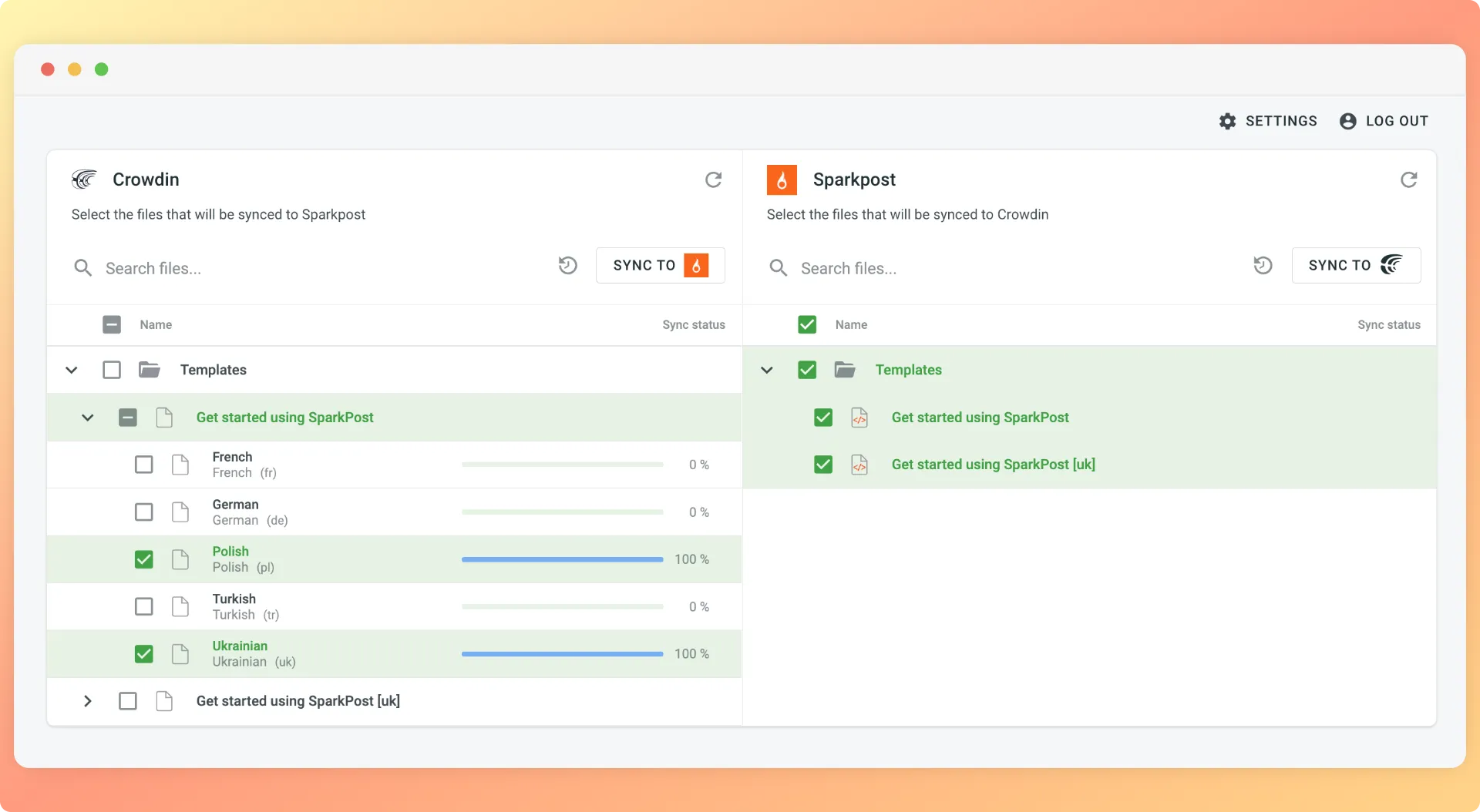Click the Name column header in Crowdin panel
The height and width of the screenshot is (812, 1480).
coord(156,325)
